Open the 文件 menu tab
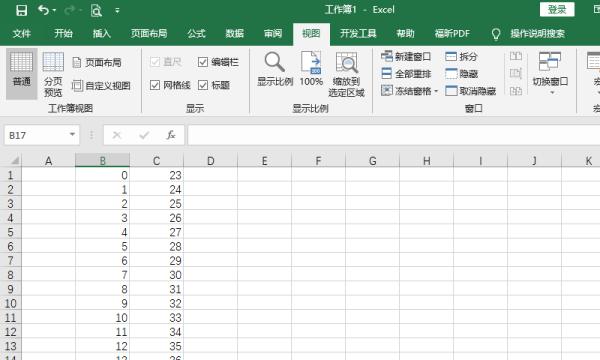This screenshot has width=600, height=360. click(x=22, y=34)
